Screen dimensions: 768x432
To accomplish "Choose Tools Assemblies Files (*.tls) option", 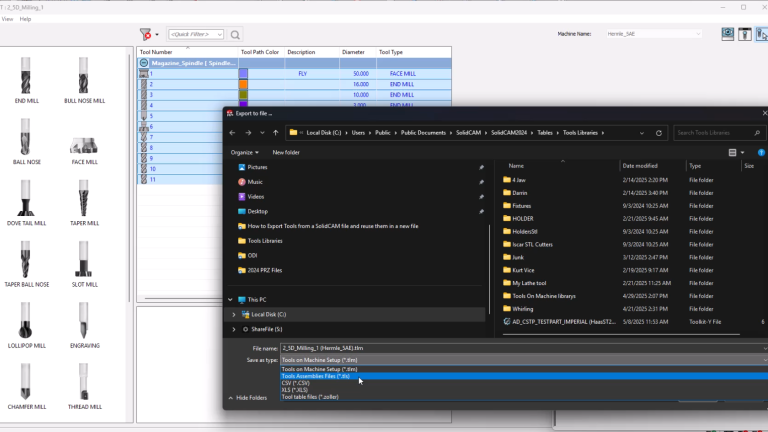I will (x=524, y=376).
